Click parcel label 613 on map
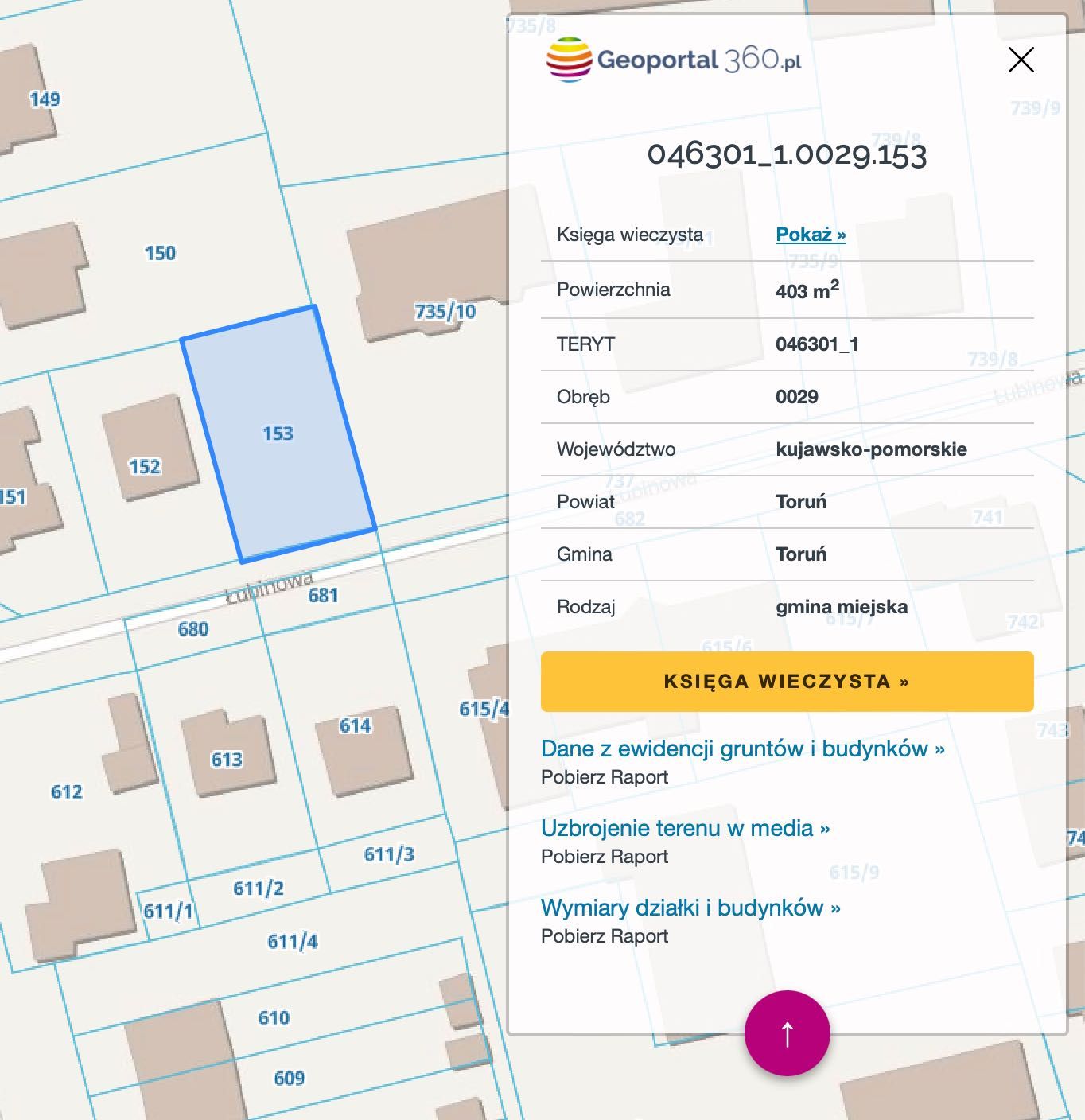Viewport: 1085px width, 1120px height. (227, 760)
